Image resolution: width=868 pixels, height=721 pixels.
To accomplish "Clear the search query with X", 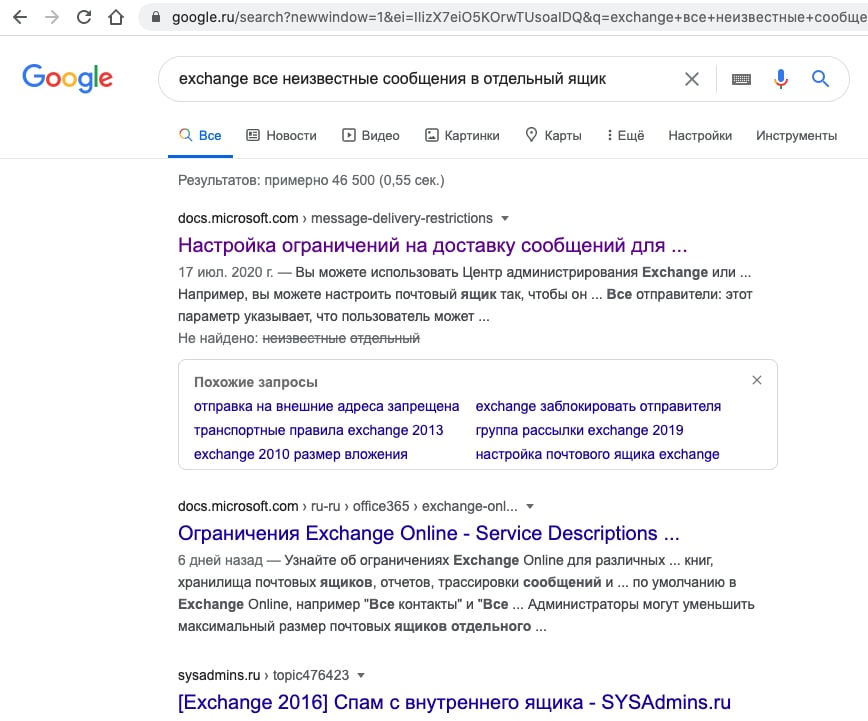I will (x=692, y=79).
